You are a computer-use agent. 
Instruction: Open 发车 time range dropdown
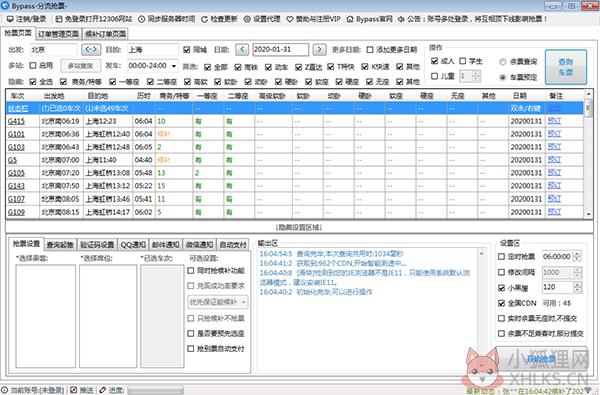point(174,66)
